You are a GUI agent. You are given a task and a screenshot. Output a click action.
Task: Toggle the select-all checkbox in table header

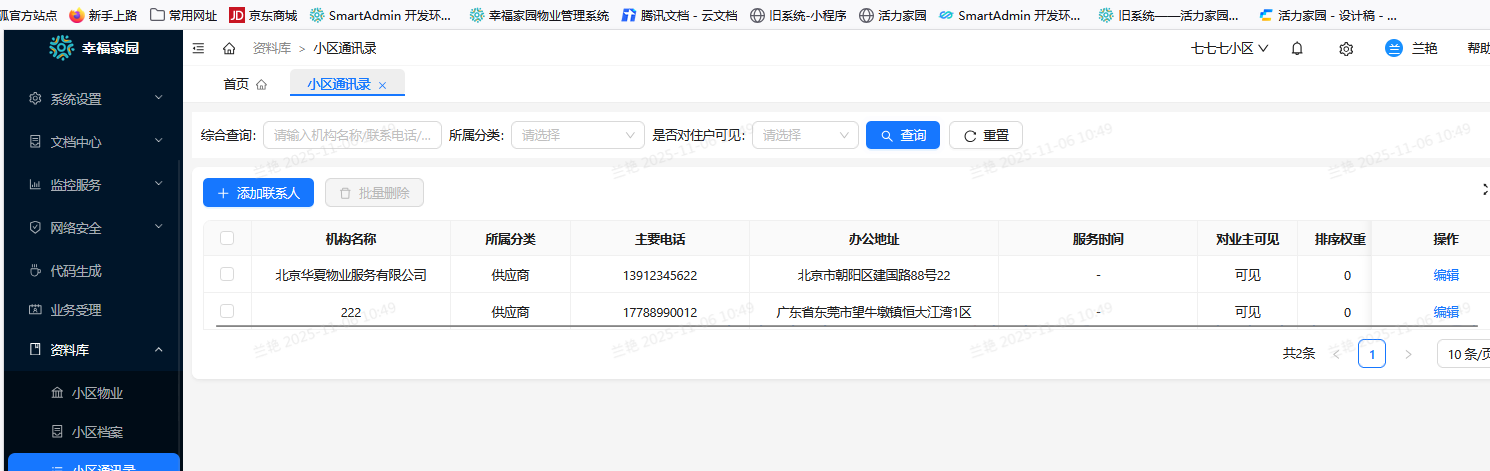tap(227, 238)
